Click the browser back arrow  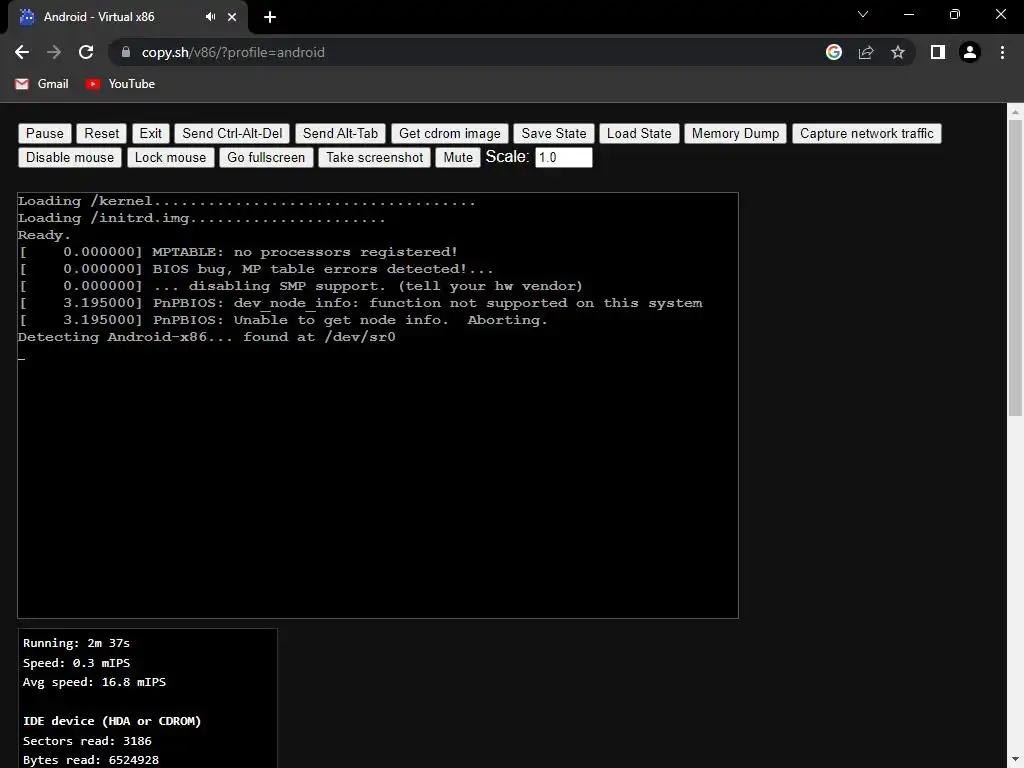(22, 52)
